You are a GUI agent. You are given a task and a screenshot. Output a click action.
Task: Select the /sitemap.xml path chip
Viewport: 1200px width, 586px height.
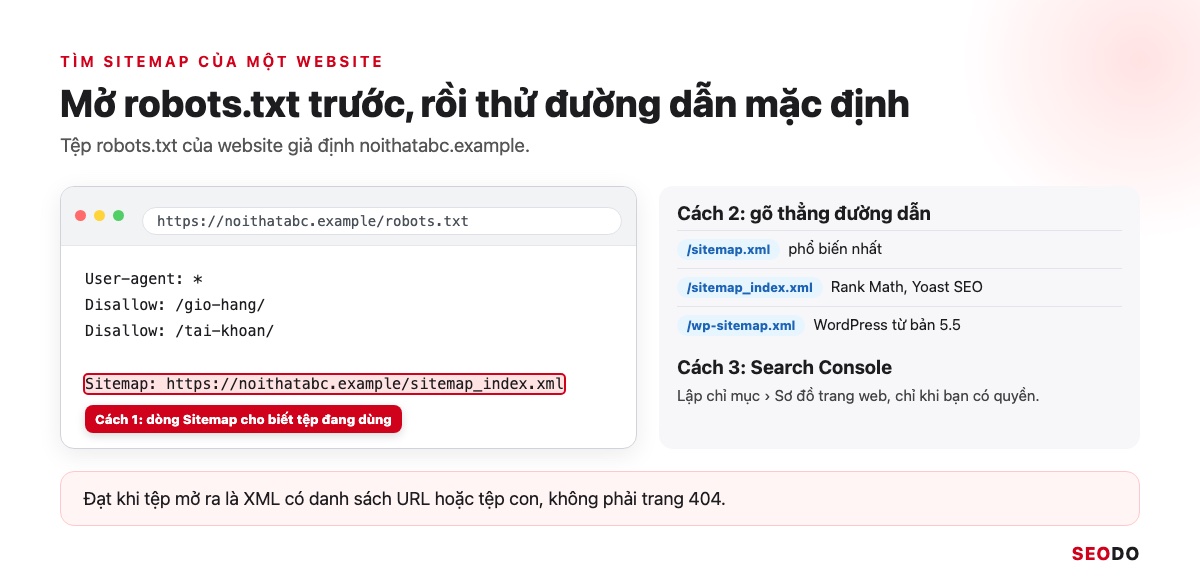[x=728, y=249]
